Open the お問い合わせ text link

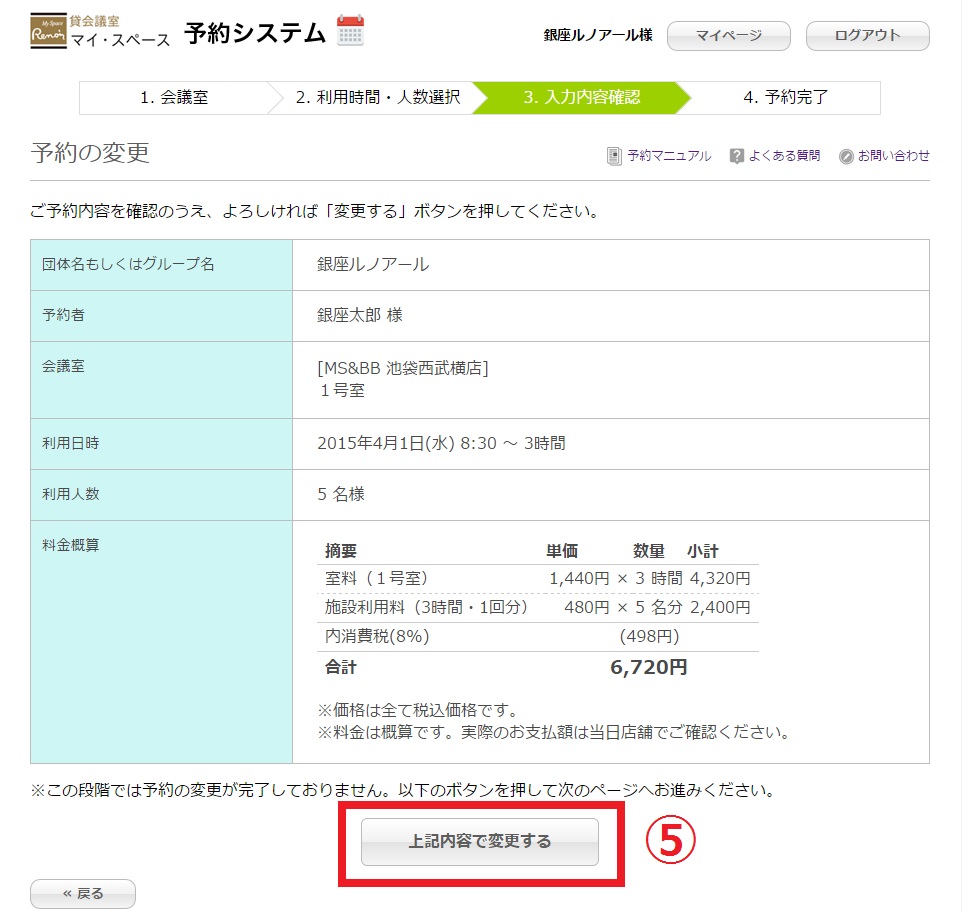(x=893, y=156)
